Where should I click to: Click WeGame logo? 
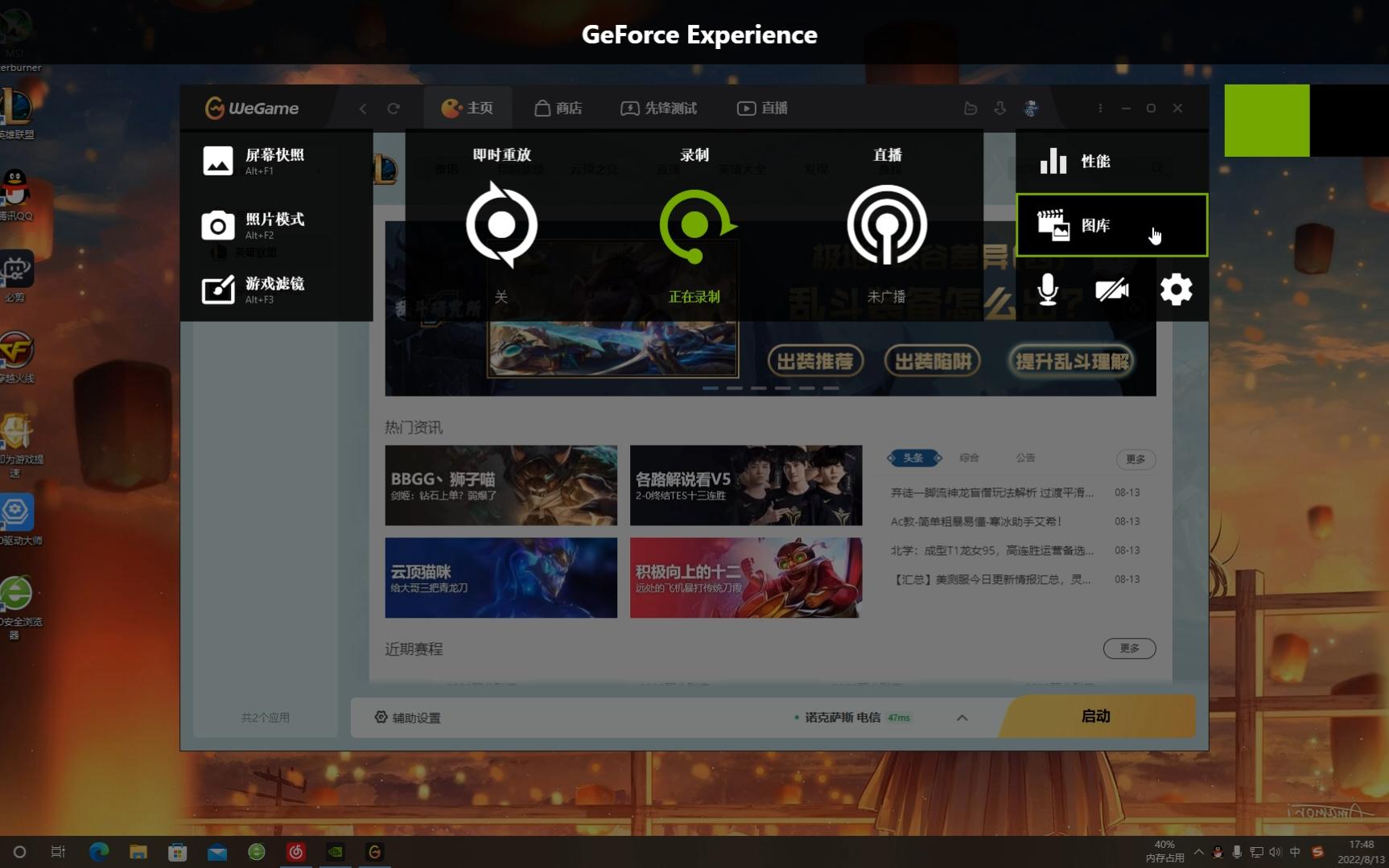(x=251, y=108)
